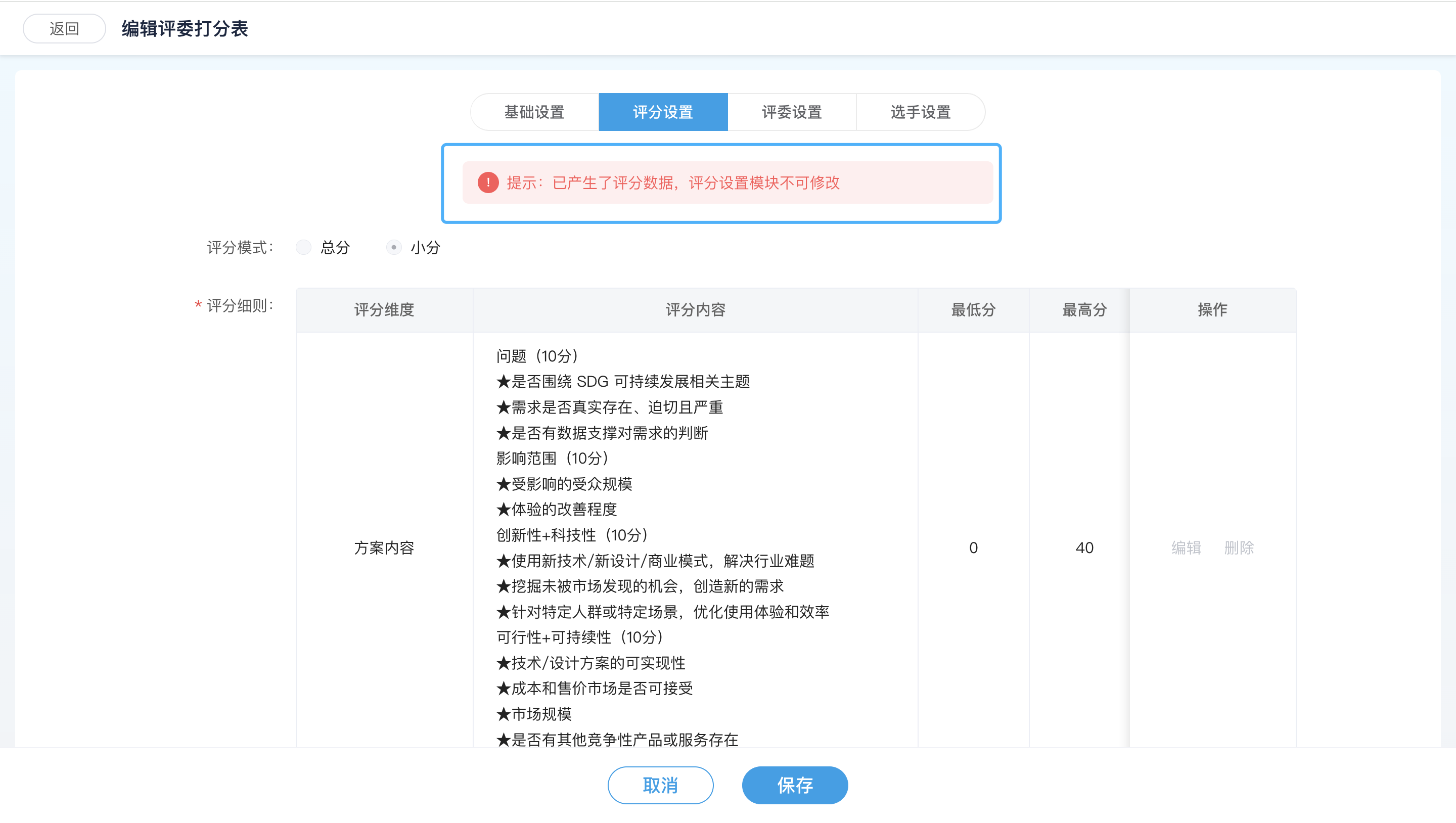1456x823 pixels.
Task: Click the ★是否围绕 SDG 可持续发展相关主题 line
Action: click(x=623, y=382)
